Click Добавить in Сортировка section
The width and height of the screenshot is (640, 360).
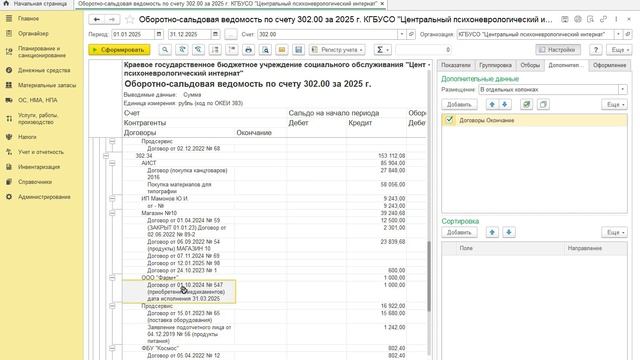click(459, 232)
